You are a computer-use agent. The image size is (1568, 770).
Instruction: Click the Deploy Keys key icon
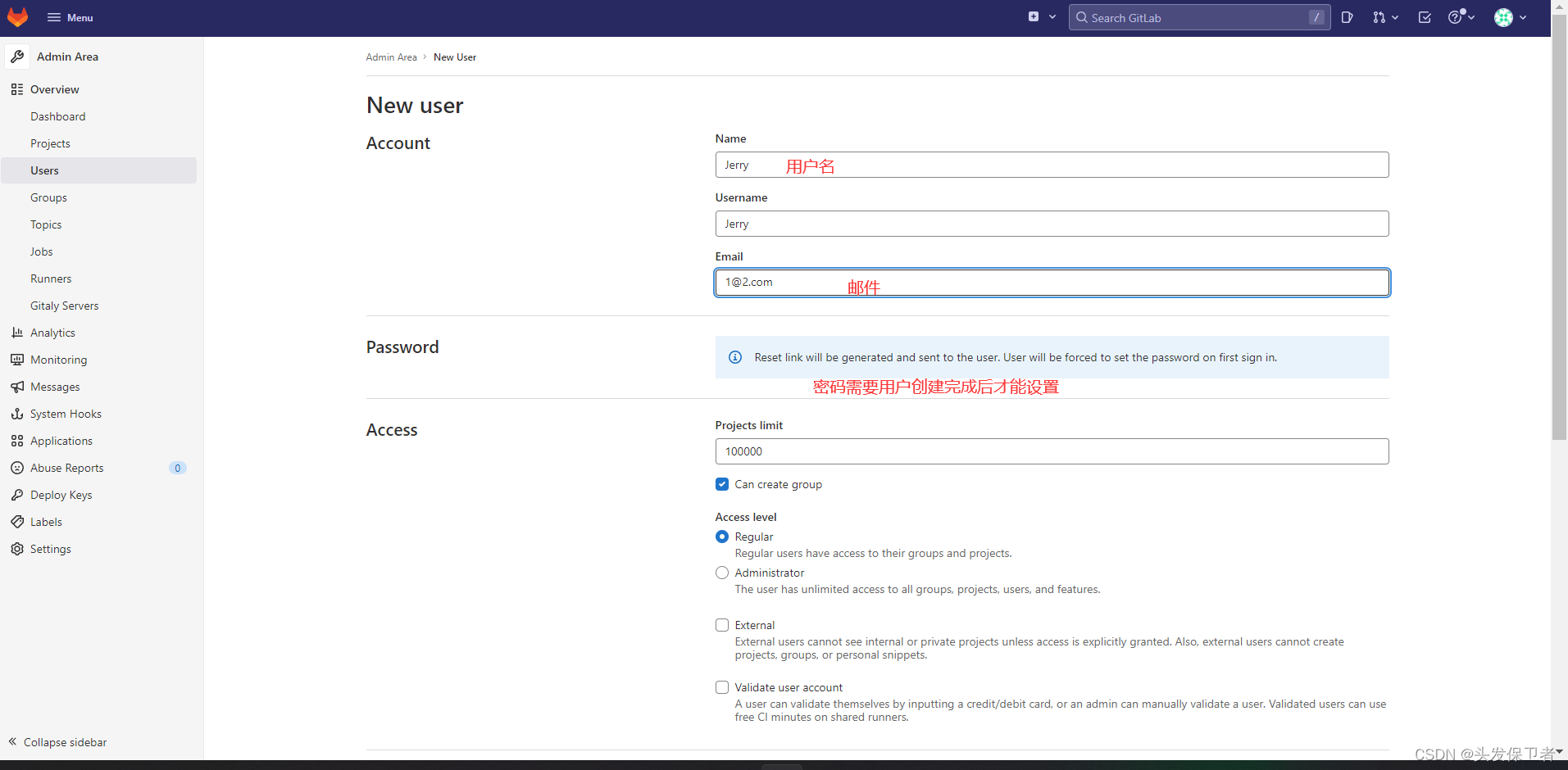17,495
